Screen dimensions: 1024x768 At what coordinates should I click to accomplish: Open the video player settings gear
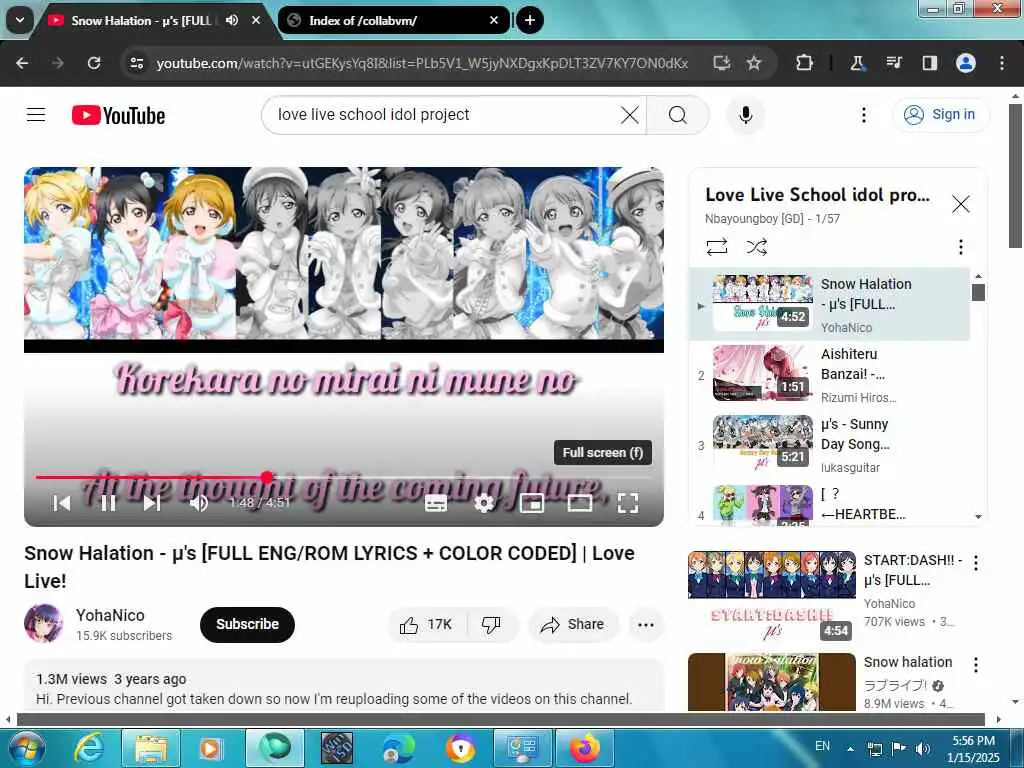[484, 504]
